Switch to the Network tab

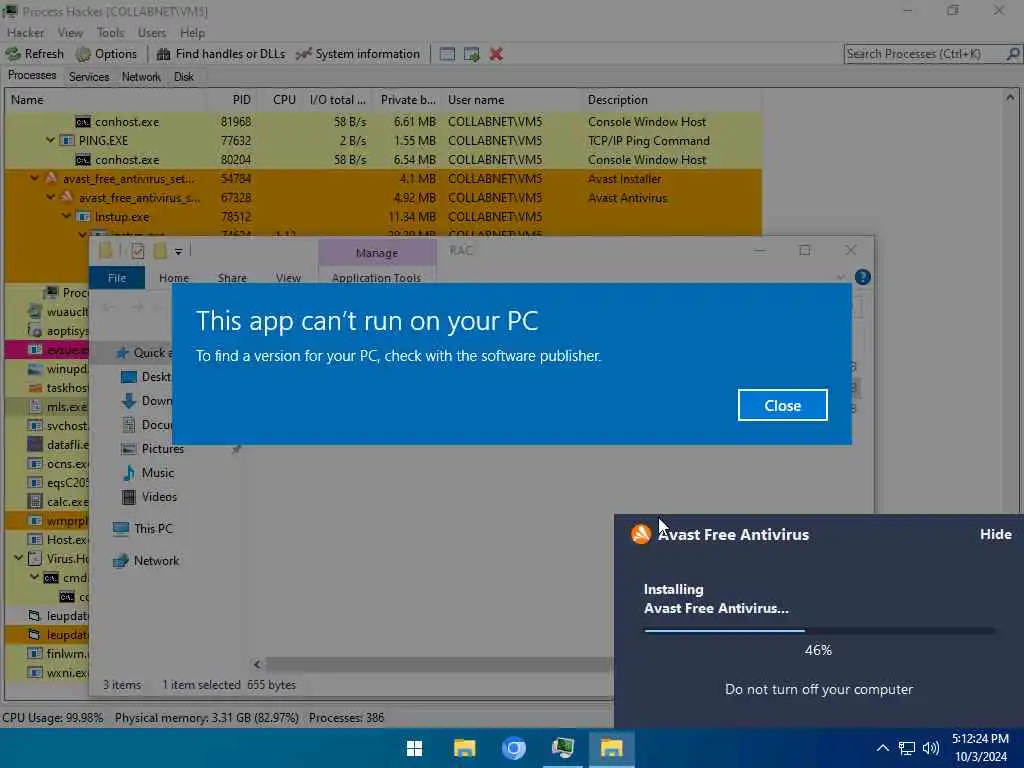click(141, 77)
